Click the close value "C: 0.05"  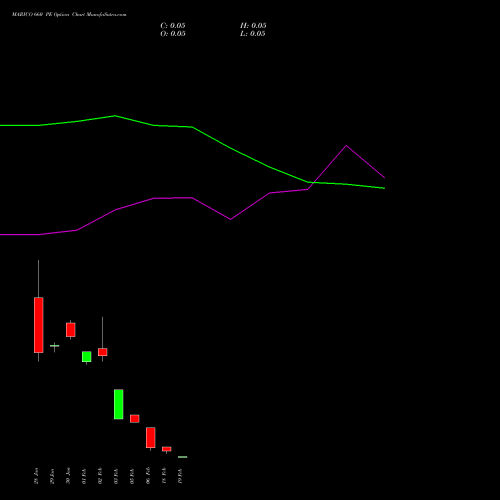coord(173,26)
